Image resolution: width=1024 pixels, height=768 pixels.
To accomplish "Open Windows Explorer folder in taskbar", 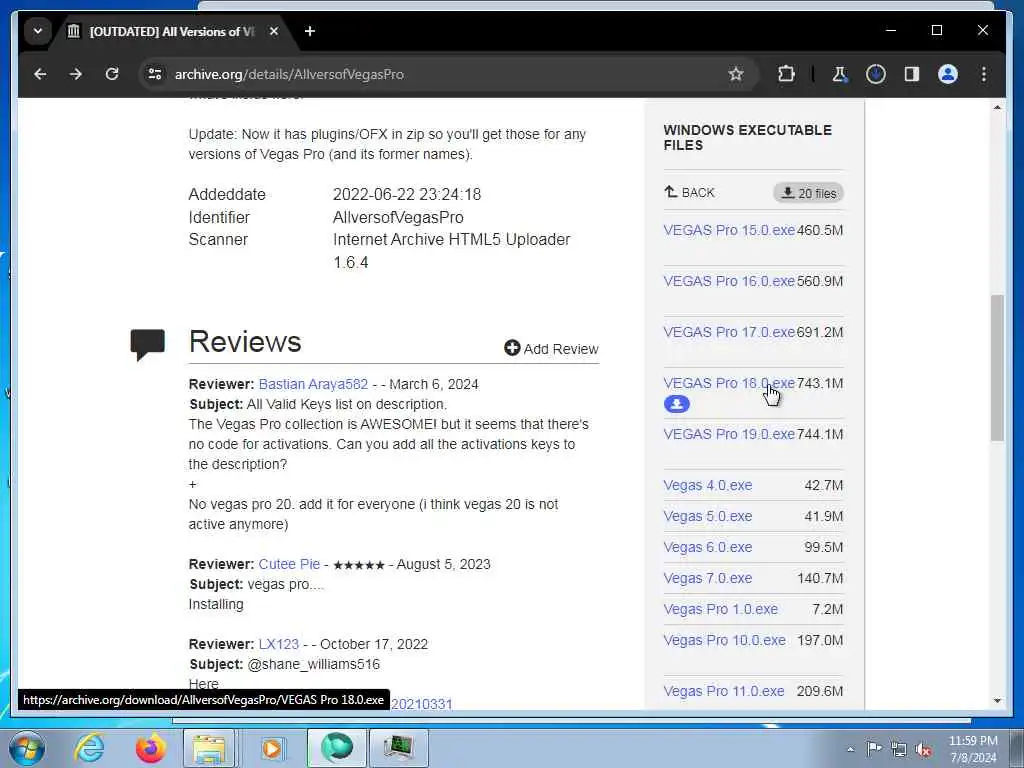I will pos(208,748).
